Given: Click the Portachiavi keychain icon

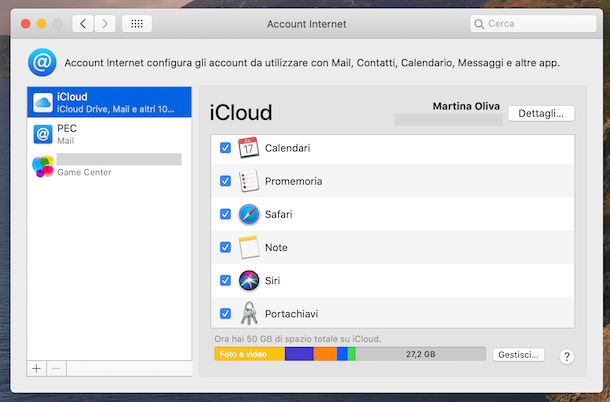Looking at the screenshot, I should click(x=249, y=313).
